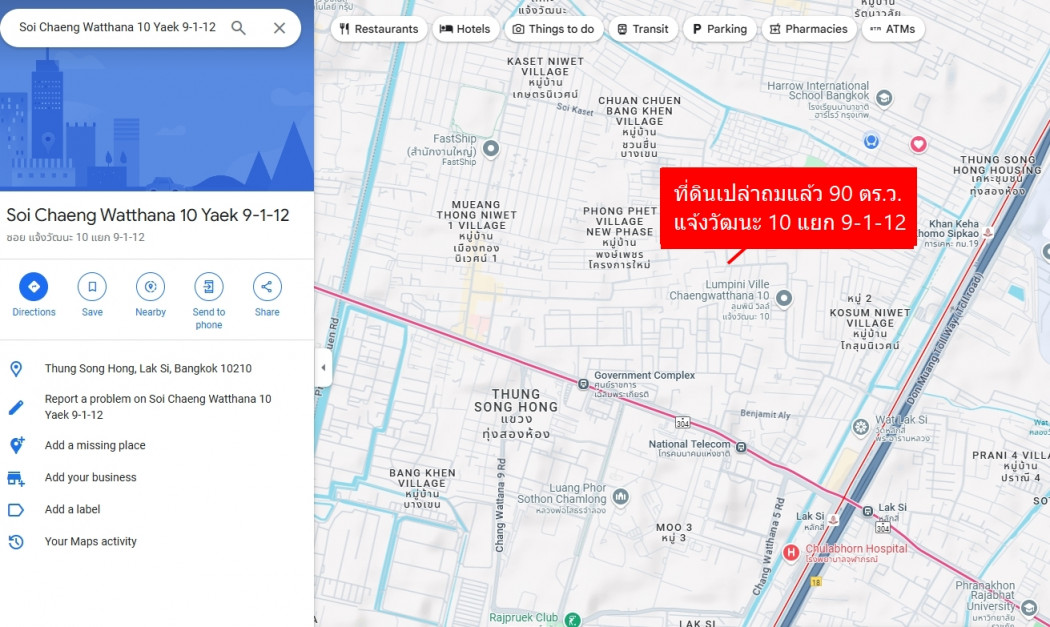1050x627 pixels.
Task: Click the Lak Si railway station marker
Action: 833,519
